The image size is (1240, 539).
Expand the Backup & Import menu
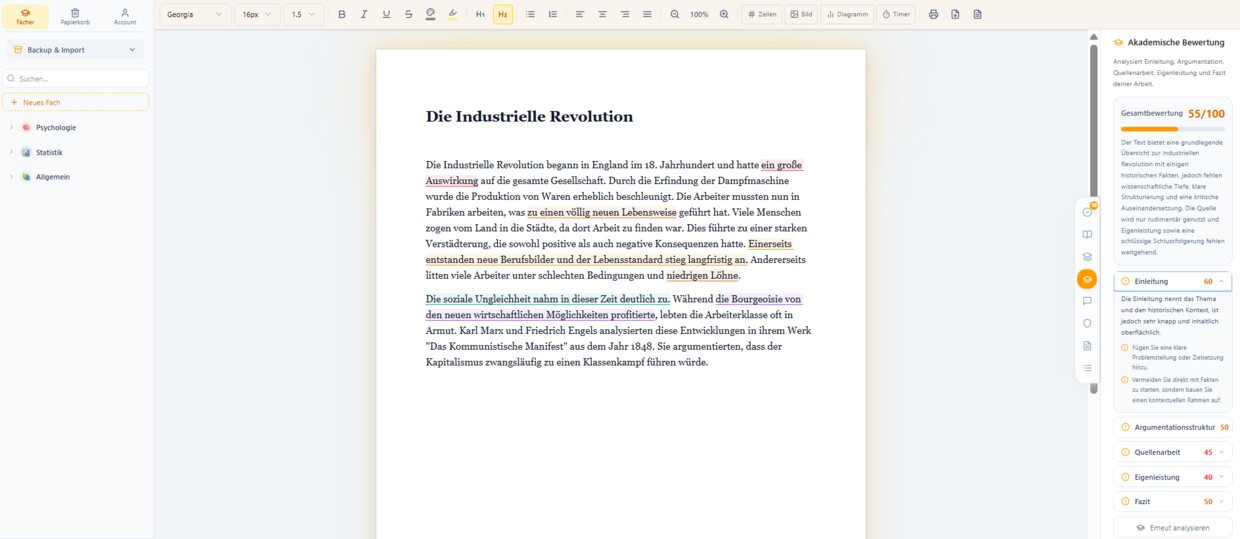(x=75, y=49)
